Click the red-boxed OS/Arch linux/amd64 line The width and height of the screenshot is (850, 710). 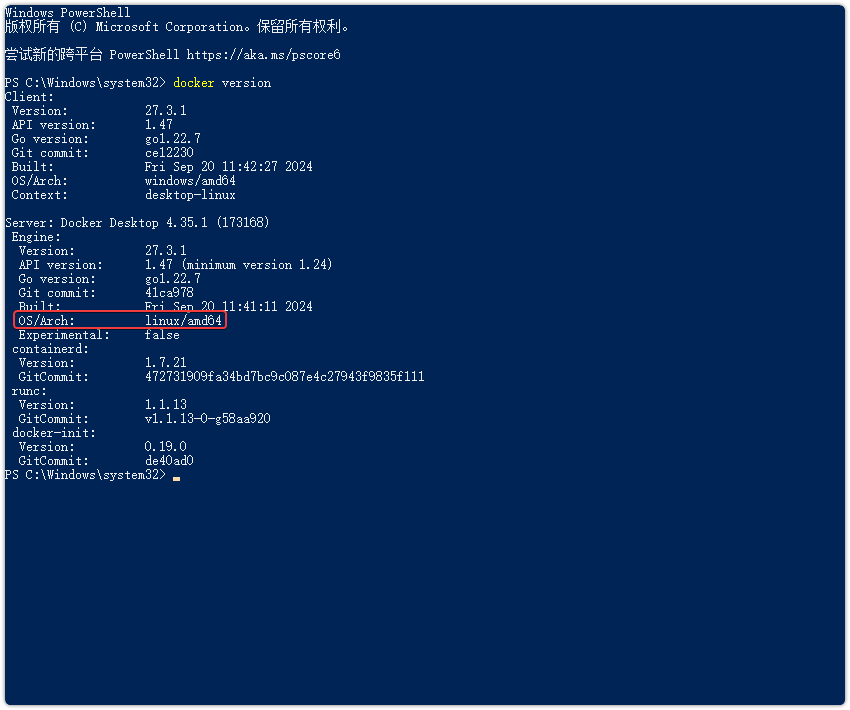[120, 320]
